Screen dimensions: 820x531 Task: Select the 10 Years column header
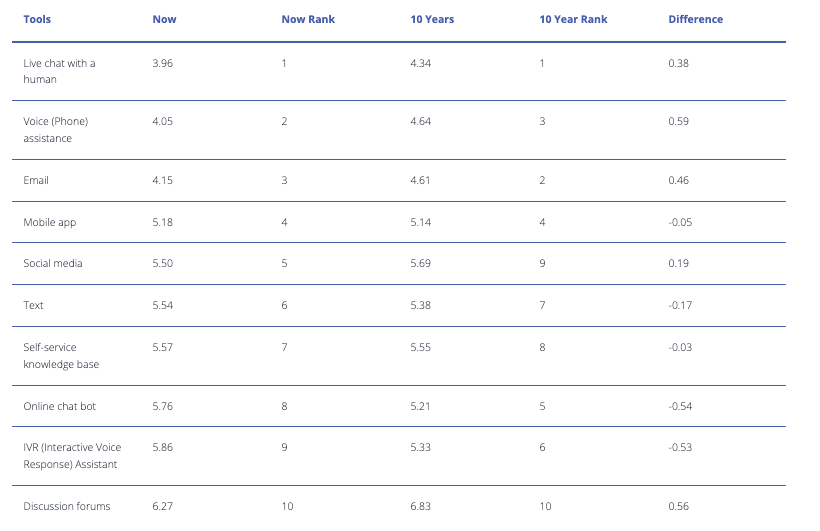click(x=432, y=19)
